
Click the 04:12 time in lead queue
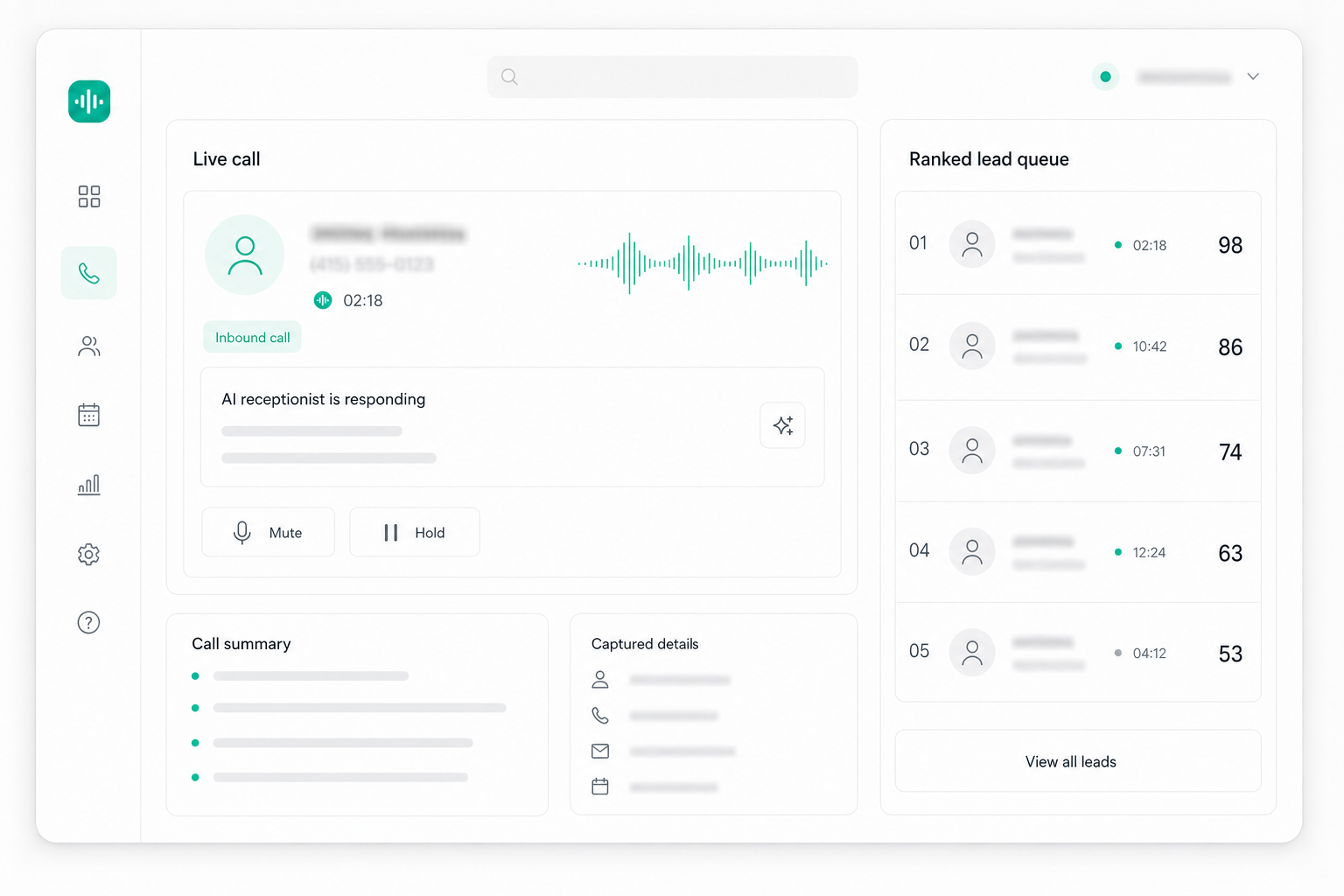pyautogui.click(x=1149, y=653)
